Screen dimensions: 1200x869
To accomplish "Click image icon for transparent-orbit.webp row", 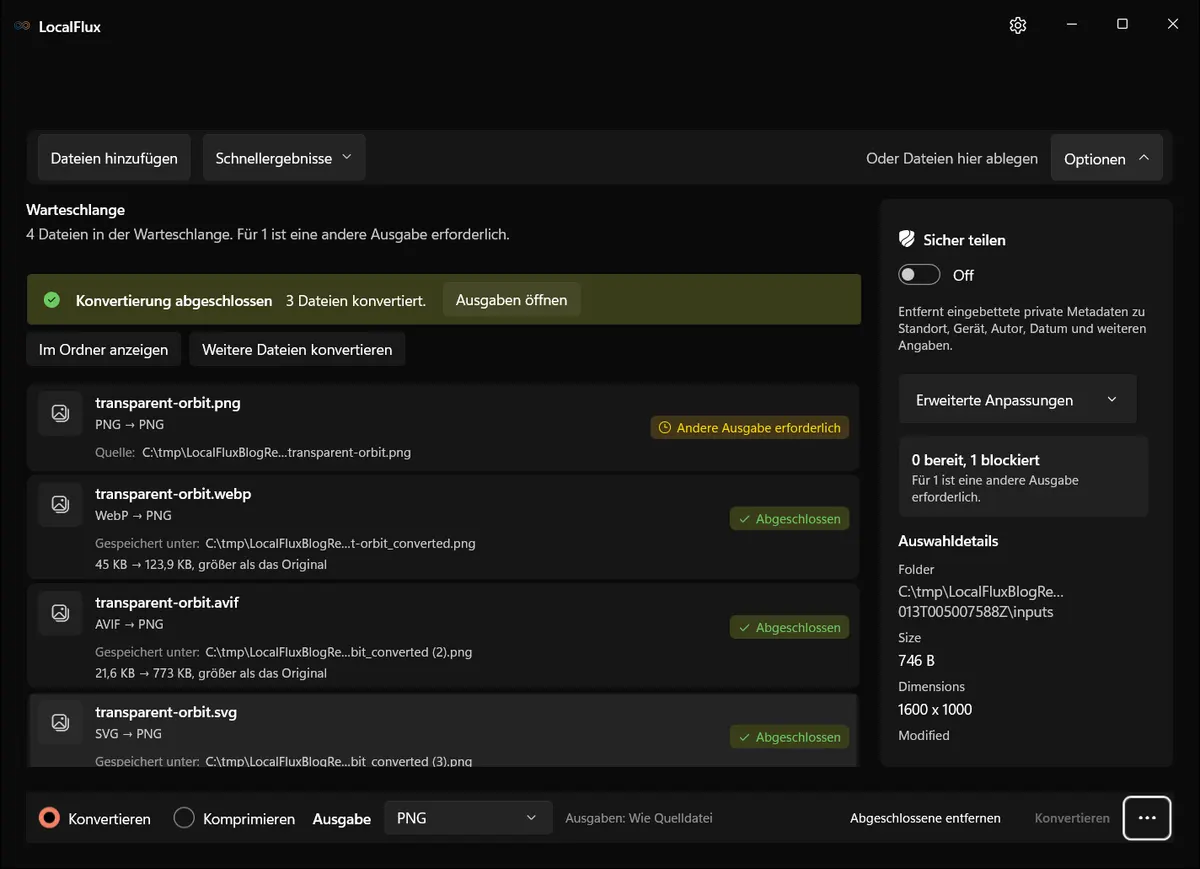I will pos(60,504).
